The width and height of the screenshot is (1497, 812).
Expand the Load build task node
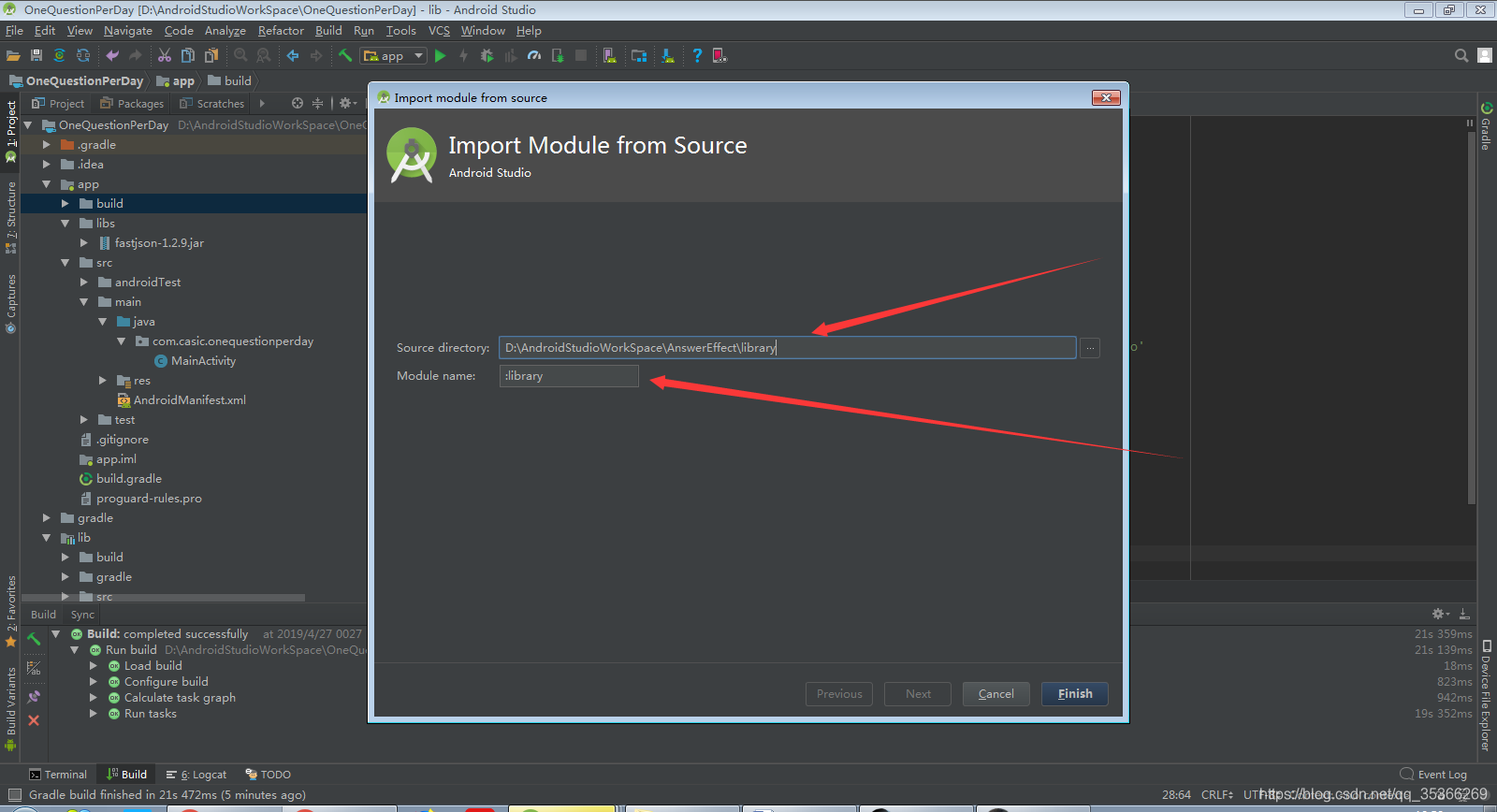tap(93, 666)
